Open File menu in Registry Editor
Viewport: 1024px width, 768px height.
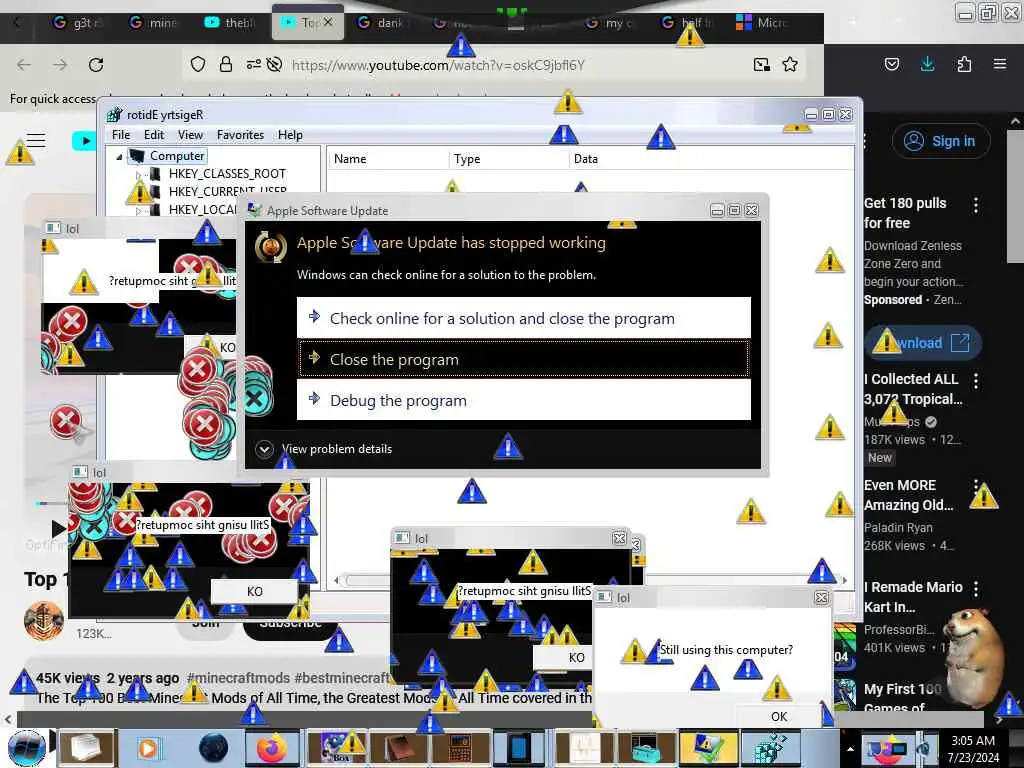(121, 135)
